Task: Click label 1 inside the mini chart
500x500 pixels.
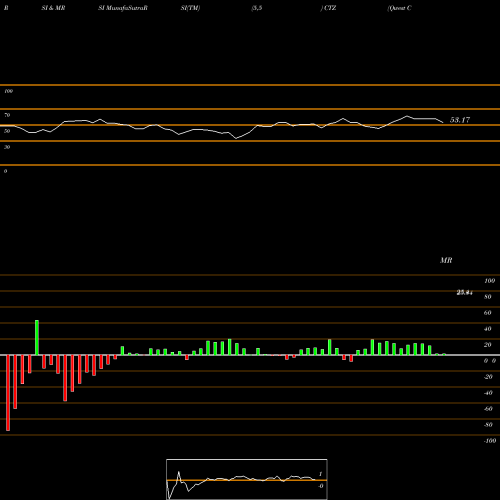Action: (x=320, y=474)
